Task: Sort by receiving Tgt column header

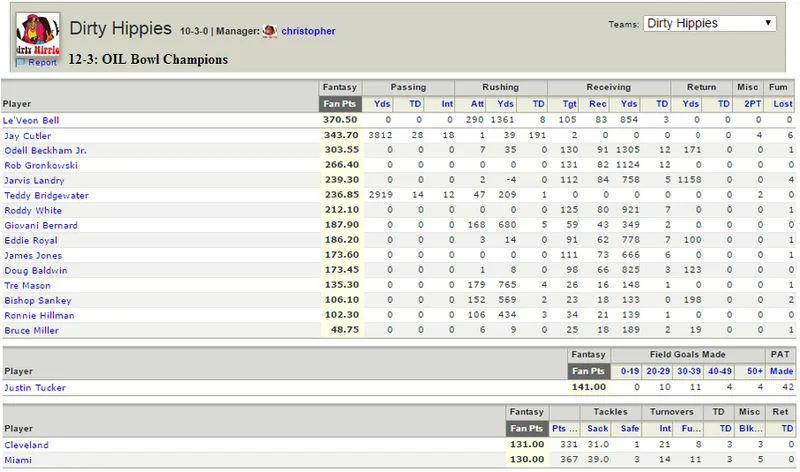Action: [569, 104]
